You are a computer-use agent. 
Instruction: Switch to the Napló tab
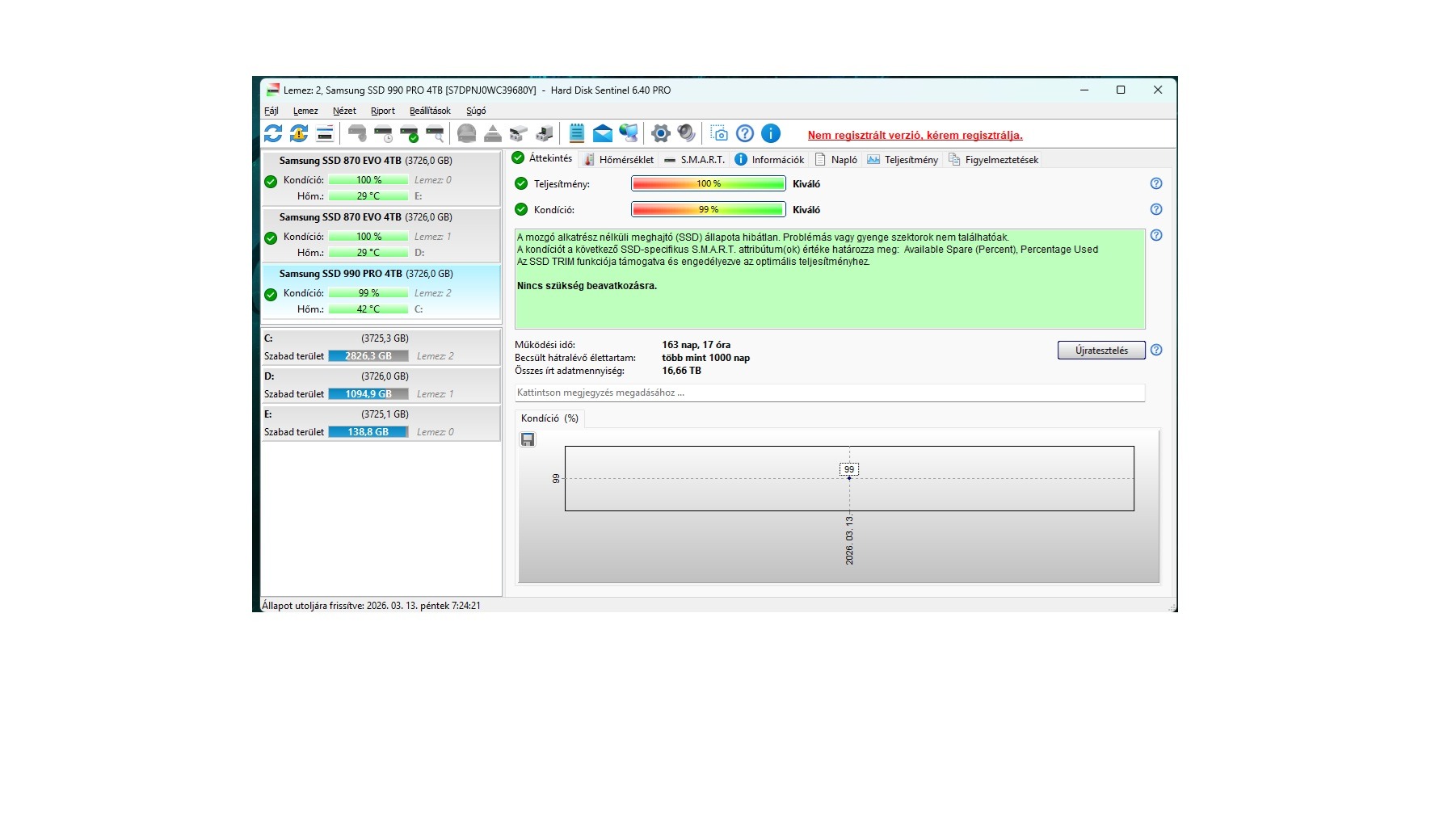836,160
